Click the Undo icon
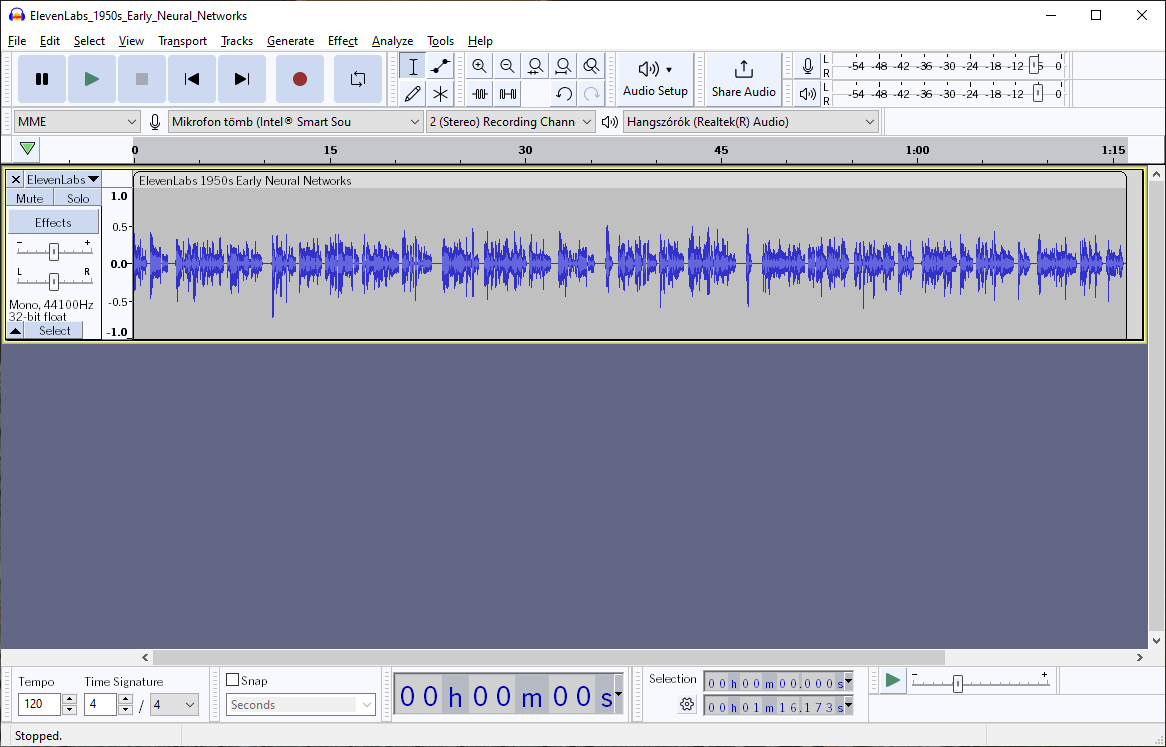The image size is (1166, 747). pyautogui.click(x=563, y=92)
